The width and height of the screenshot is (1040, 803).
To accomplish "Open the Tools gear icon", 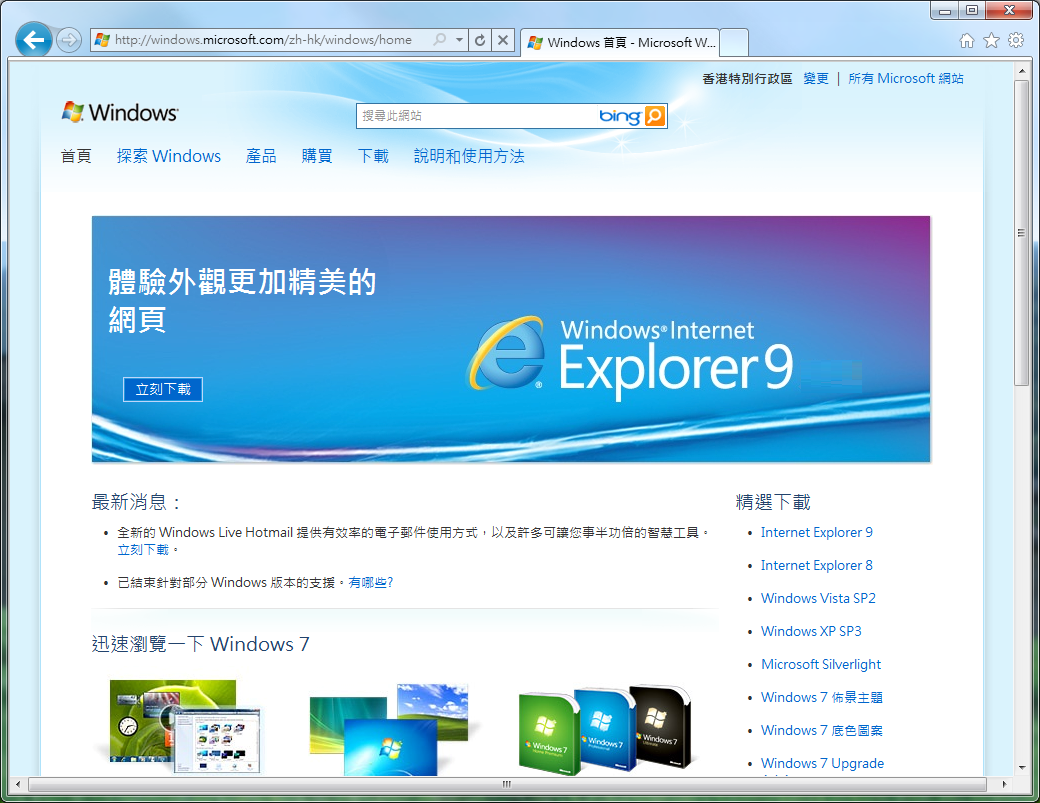I will (x=1016, y=40).
